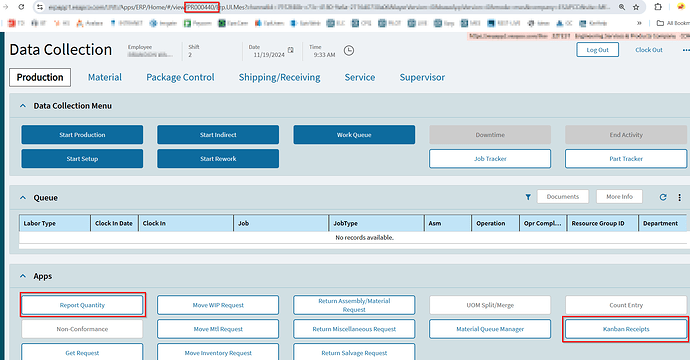Open Move WIP Request

coord(218,305)
